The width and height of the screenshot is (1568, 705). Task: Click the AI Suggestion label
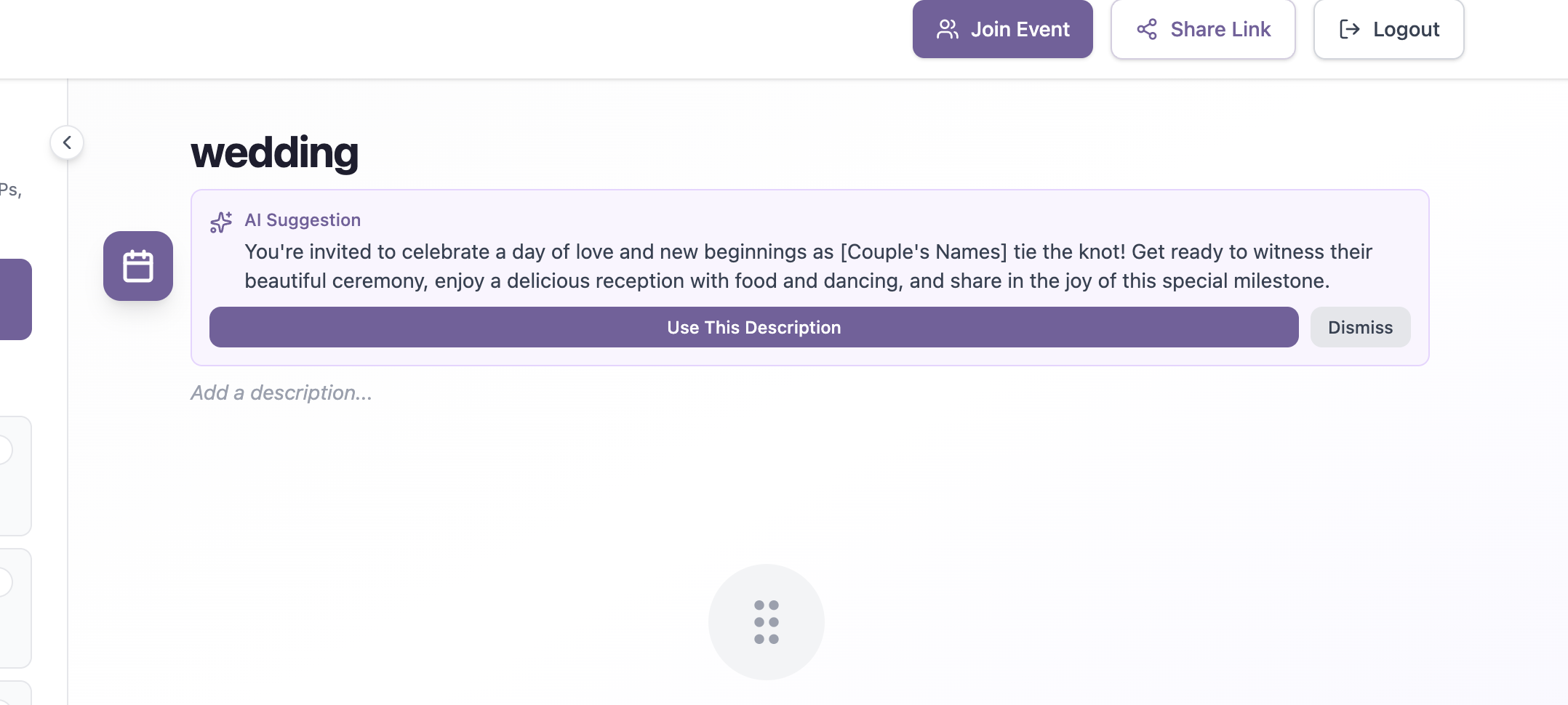point(303,219)
